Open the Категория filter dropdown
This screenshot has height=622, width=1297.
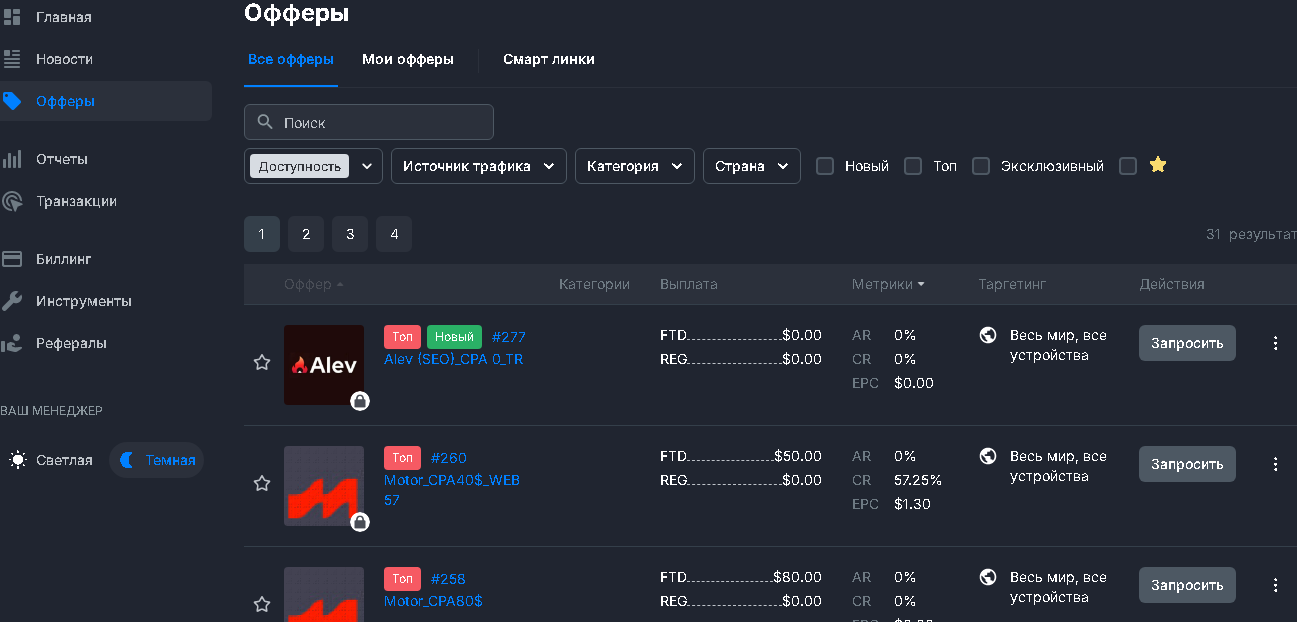pos(634,166)
